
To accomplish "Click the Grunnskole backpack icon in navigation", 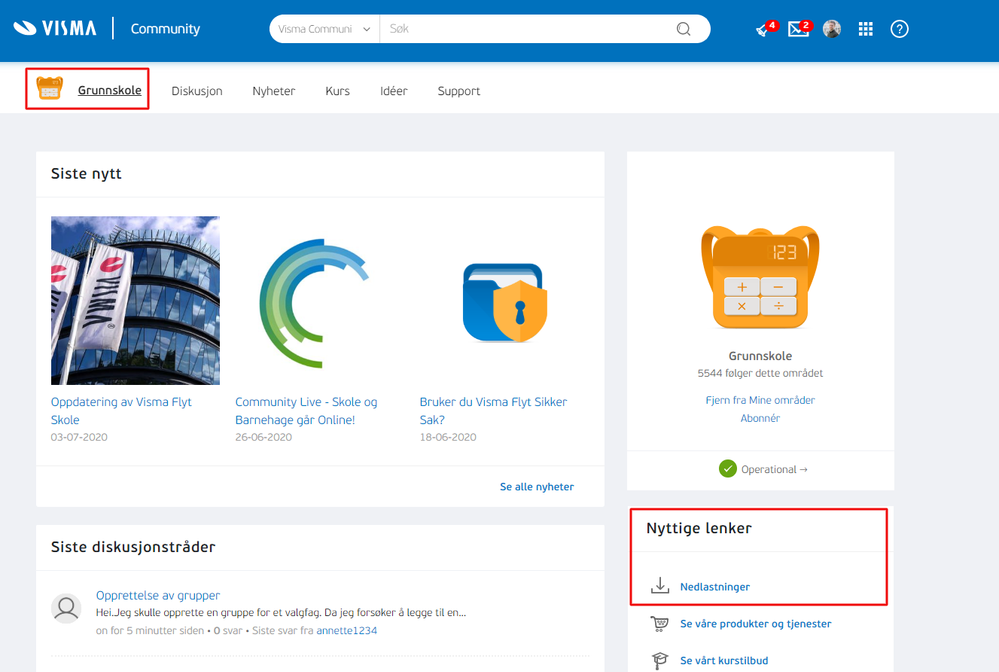I will pos(50,89).
